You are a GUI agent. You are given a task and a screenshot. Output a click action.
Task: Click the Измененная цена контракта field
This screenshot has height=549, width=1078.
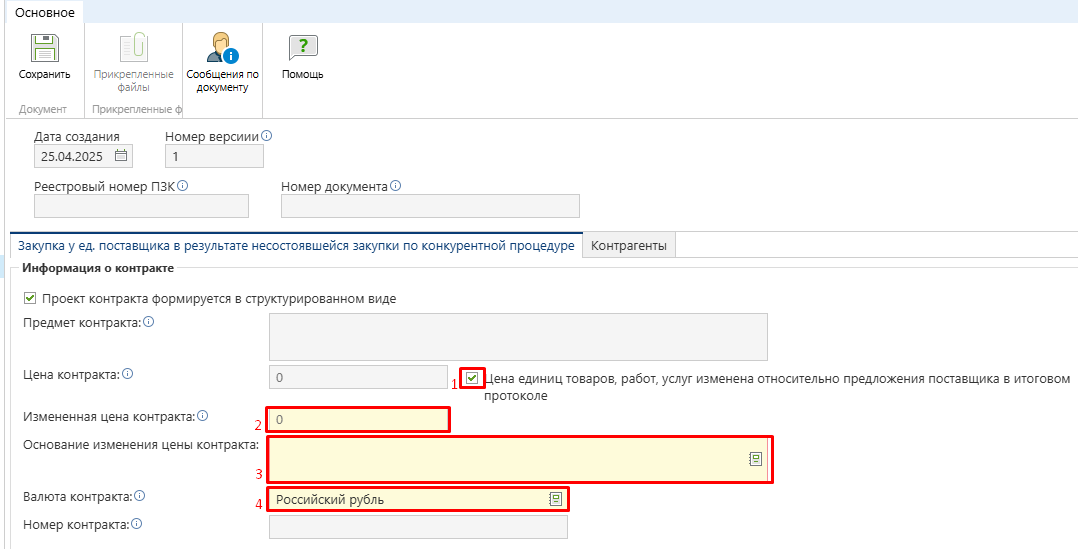coord(358,419)
